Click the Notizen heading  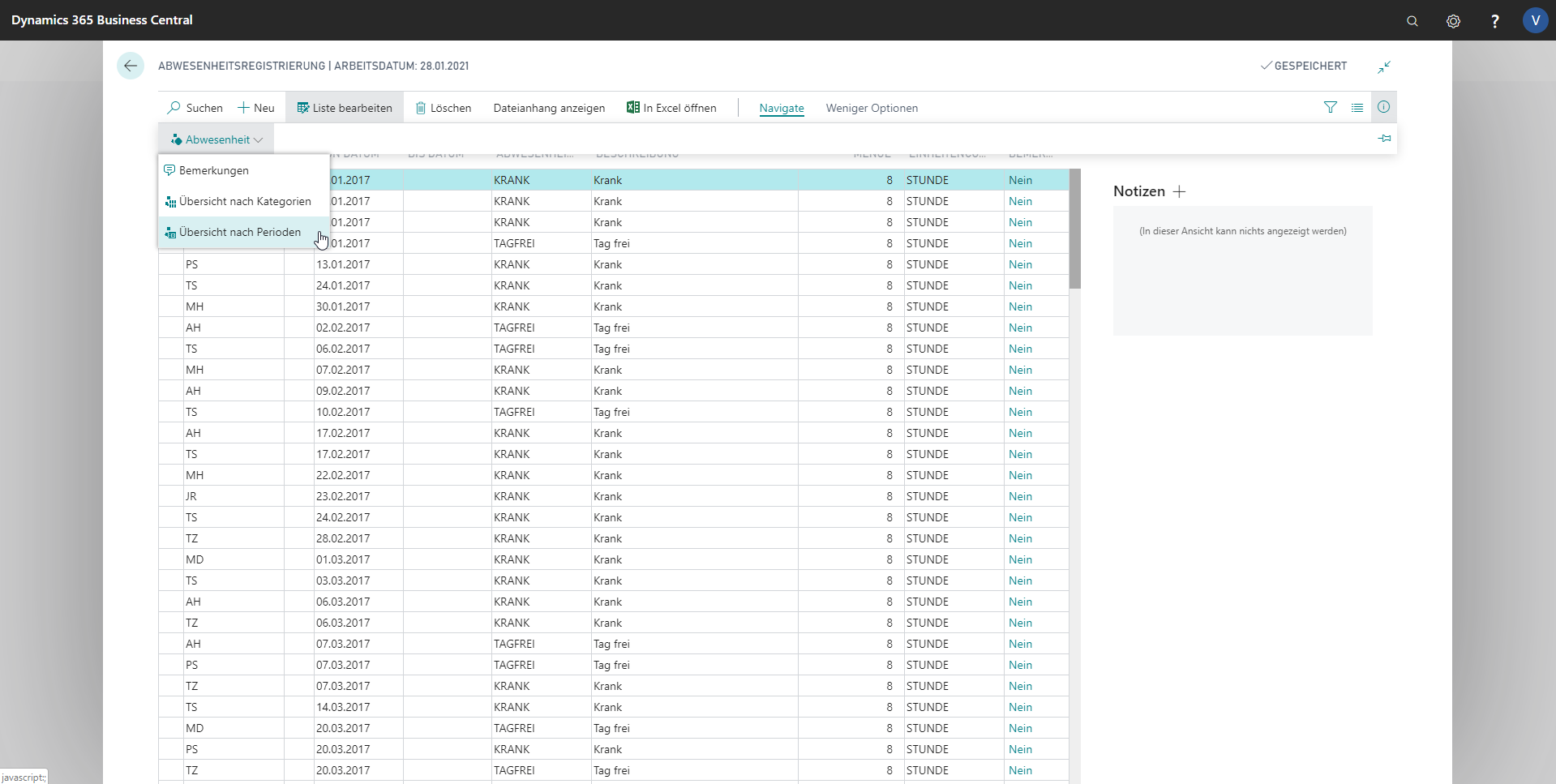tap(1138, 191)
